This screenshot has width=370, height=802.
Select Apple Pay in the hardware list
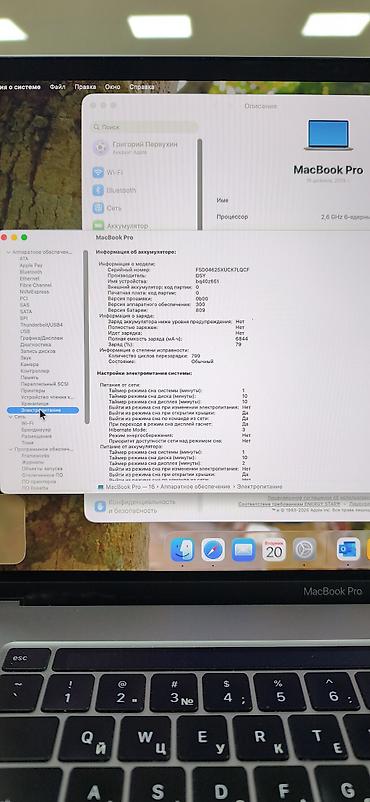(31, 265)
